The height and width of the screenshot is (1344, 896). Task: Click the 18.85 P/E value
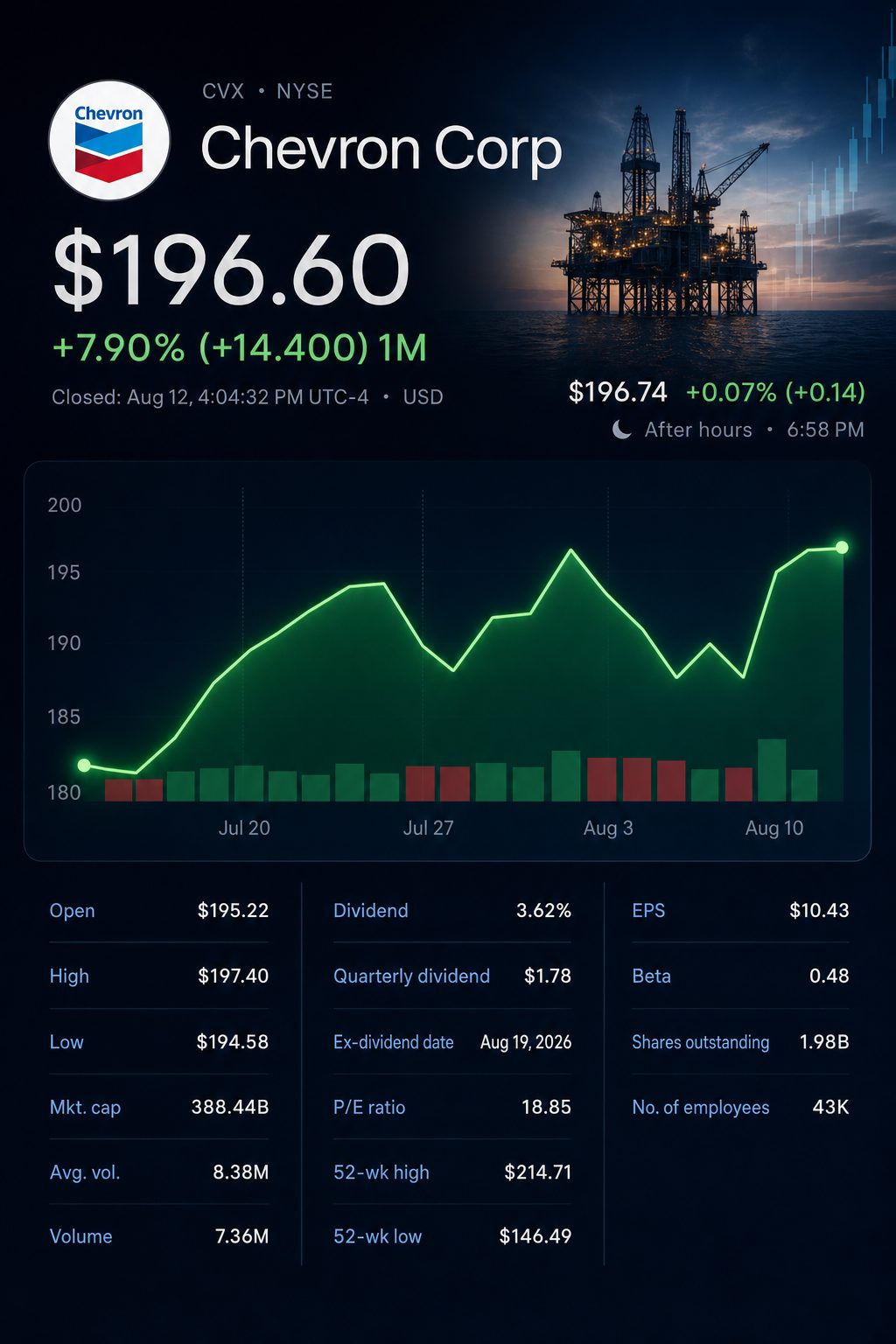point(546,1107)
